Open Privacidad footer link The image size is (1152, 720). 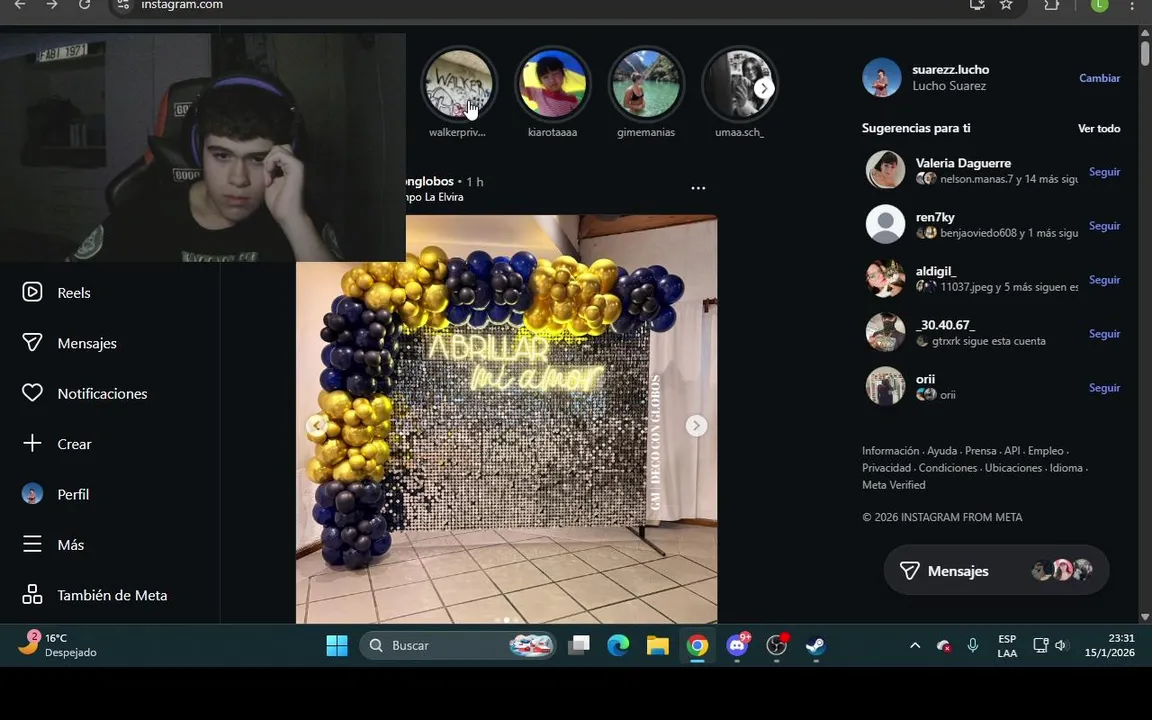[x=887, y=468]
